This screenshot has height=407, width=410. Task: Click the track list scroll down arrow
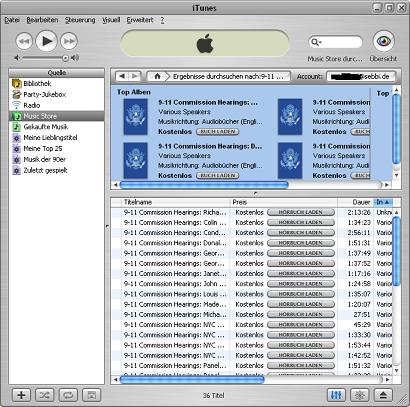point(397,371)
